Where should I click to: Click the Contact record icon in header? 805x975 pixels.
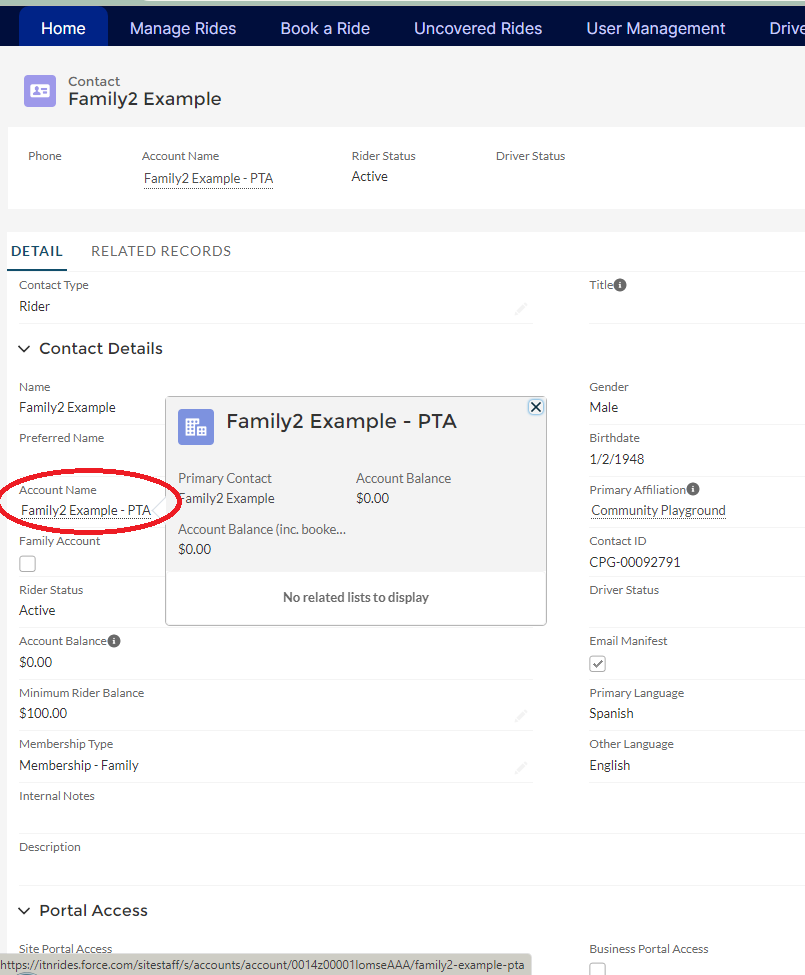pyautogui.click(x=40, y=90)
